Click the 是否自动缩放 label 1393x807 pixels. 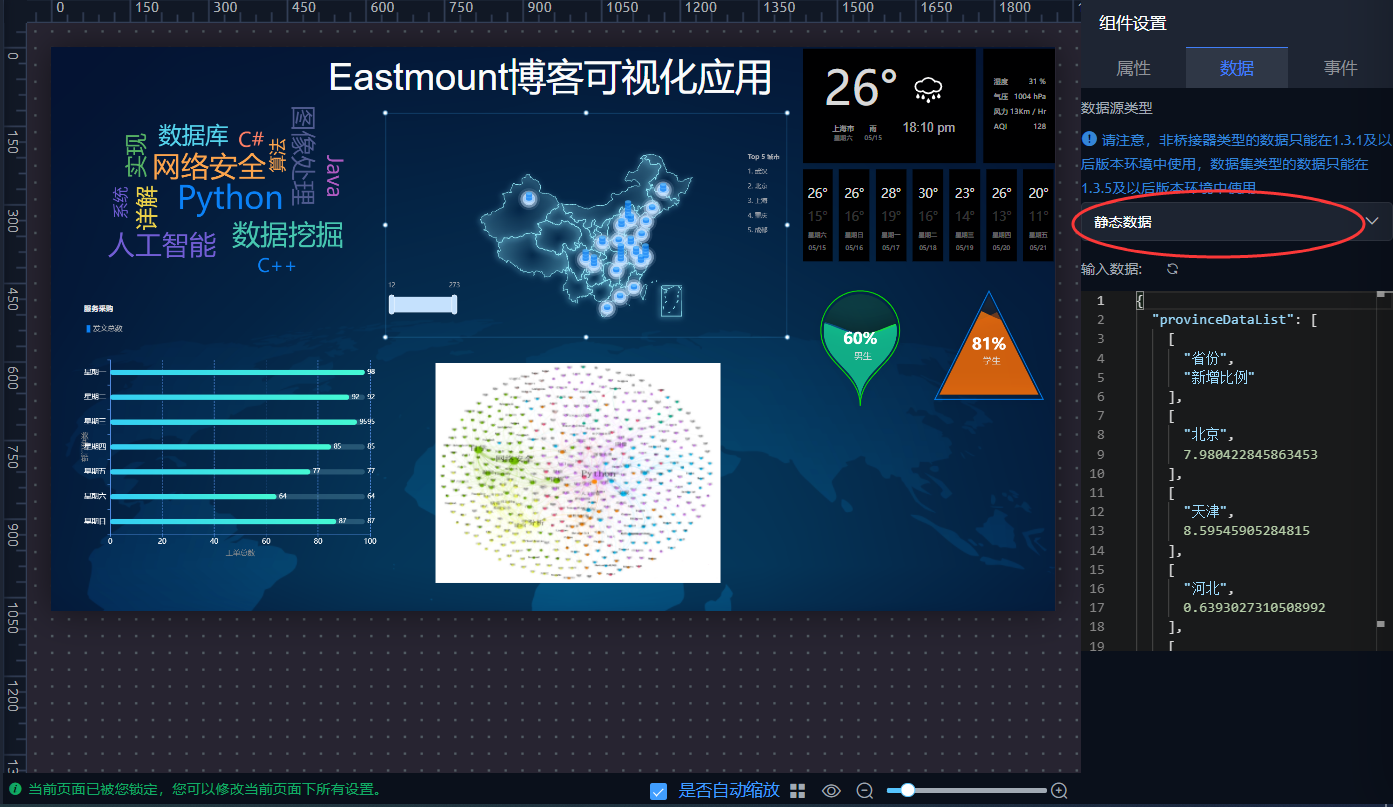click(729, 790)
